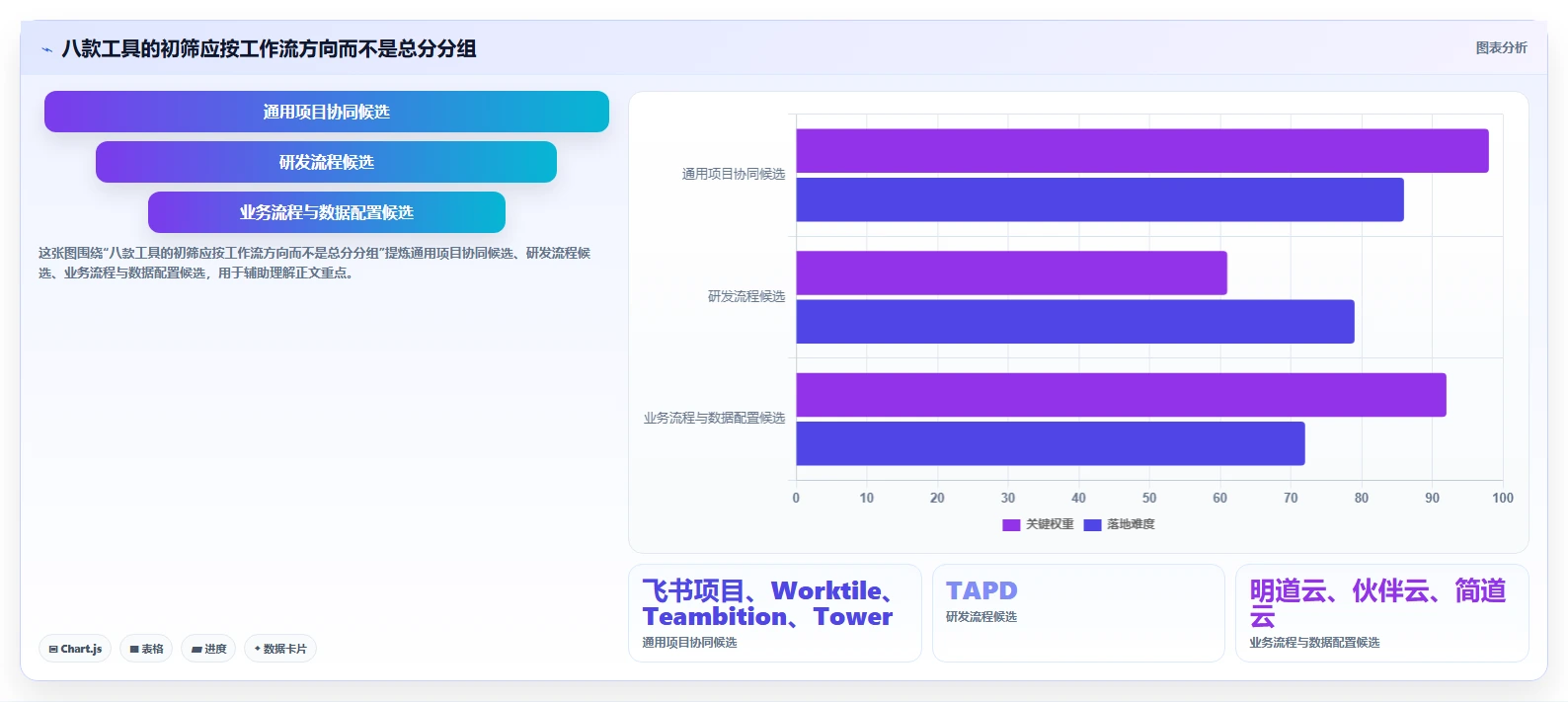Click the 业务流程与数据配置候选 y-axis label

pyautogui.click(x=715, y=418)
